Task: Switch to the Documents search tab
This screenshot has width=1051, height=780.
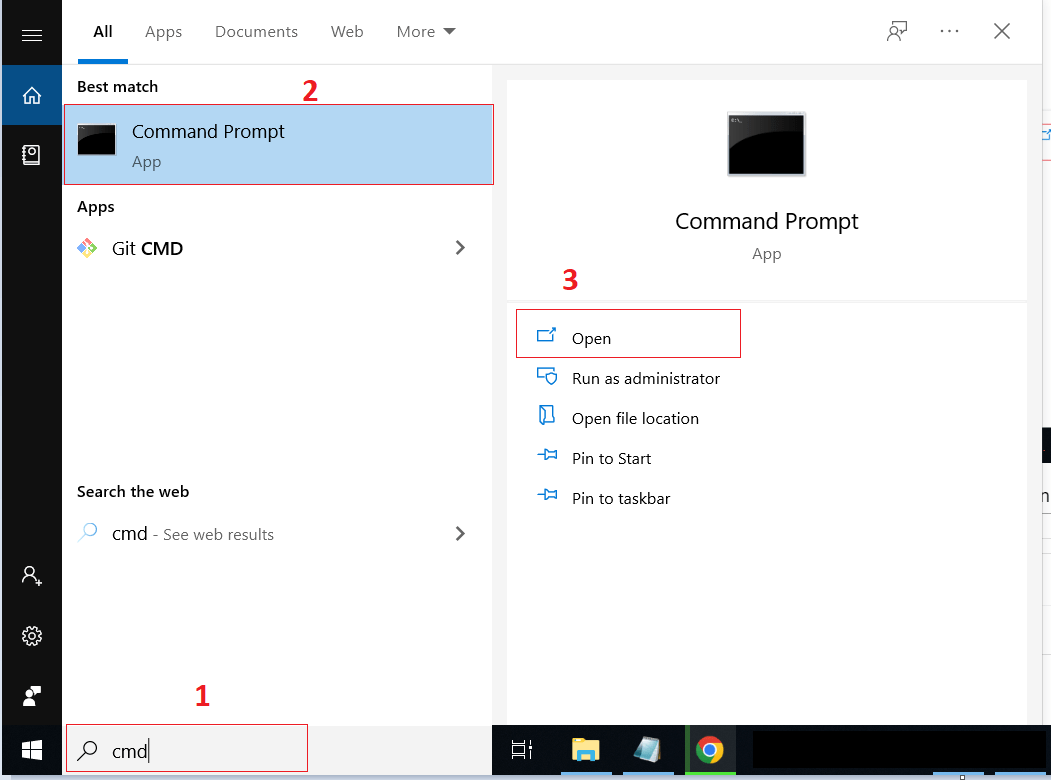Action: 256,31
